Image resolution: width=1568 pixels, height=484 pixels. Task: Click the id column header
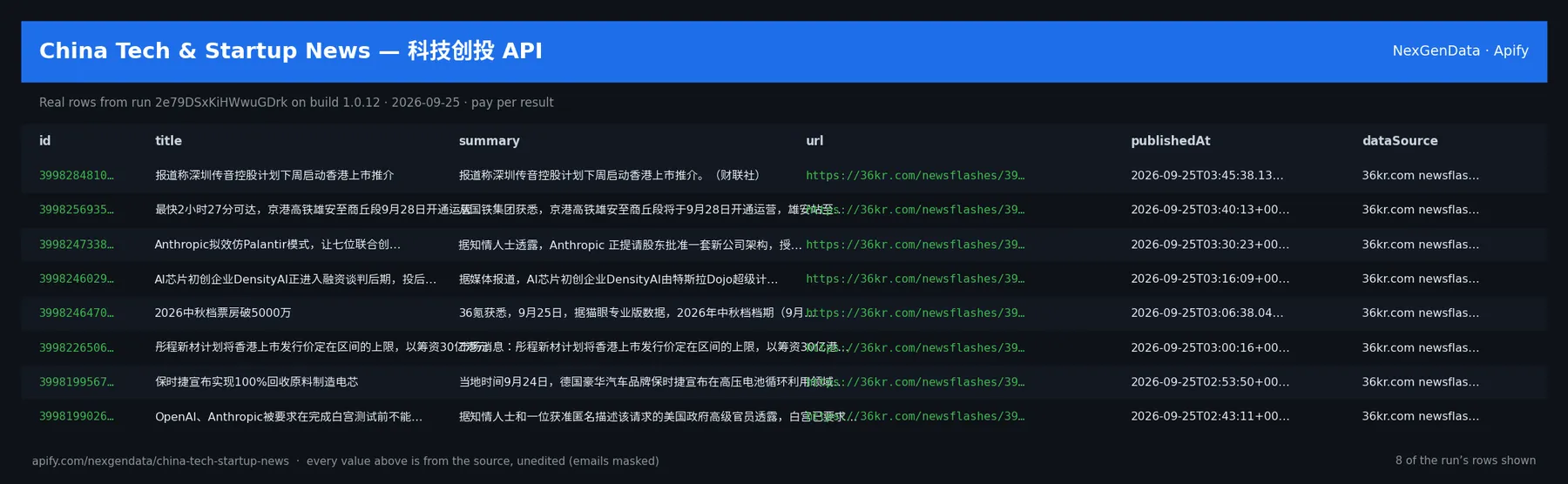[x=44, y=141]
